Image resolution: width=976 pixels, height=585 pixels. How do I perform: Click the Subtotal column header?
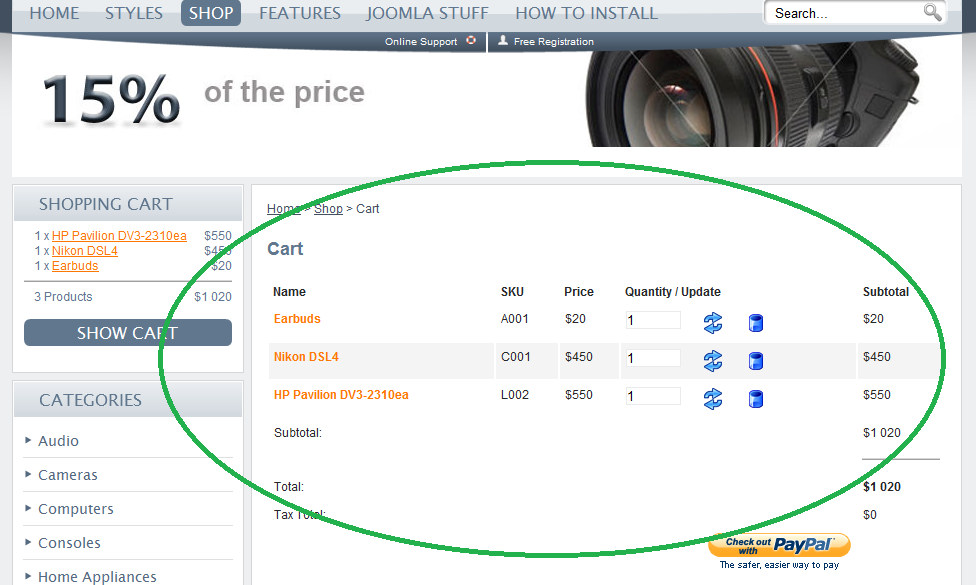pos(886,292)
